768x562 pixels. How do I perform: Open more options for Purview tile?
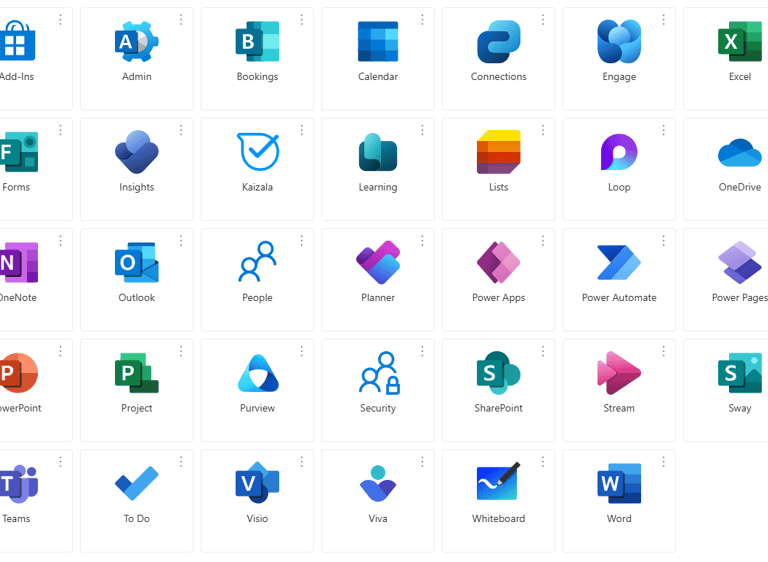point(302,351)
